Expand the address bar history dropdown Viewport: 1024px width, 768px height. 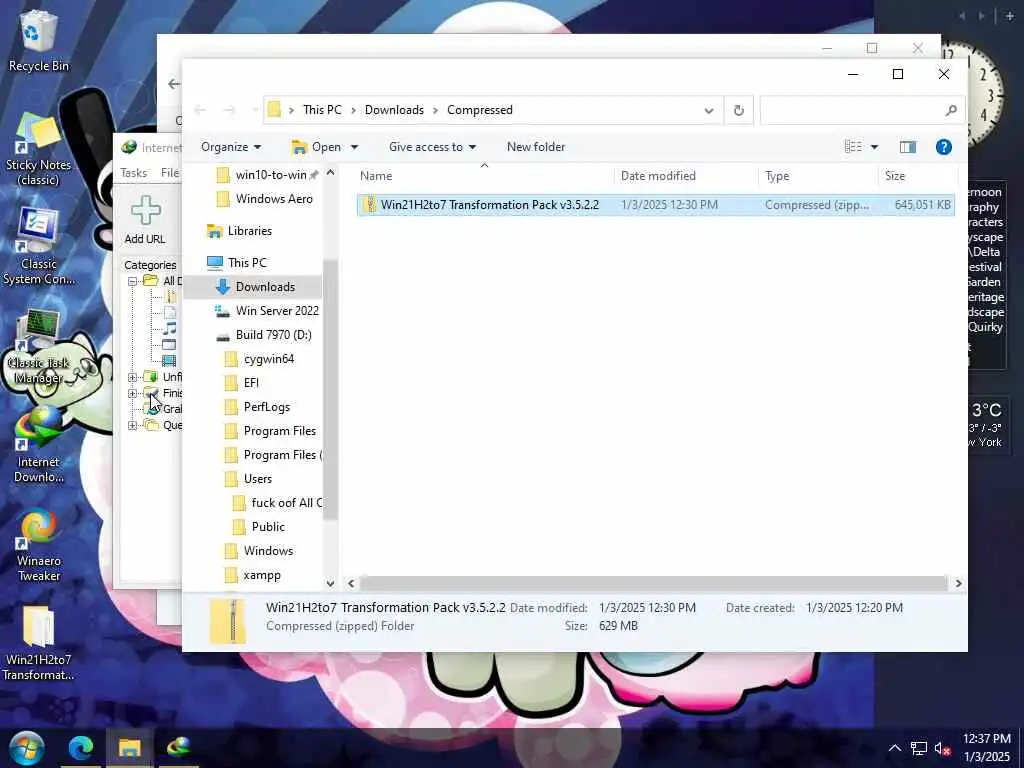tap(709, 110)
